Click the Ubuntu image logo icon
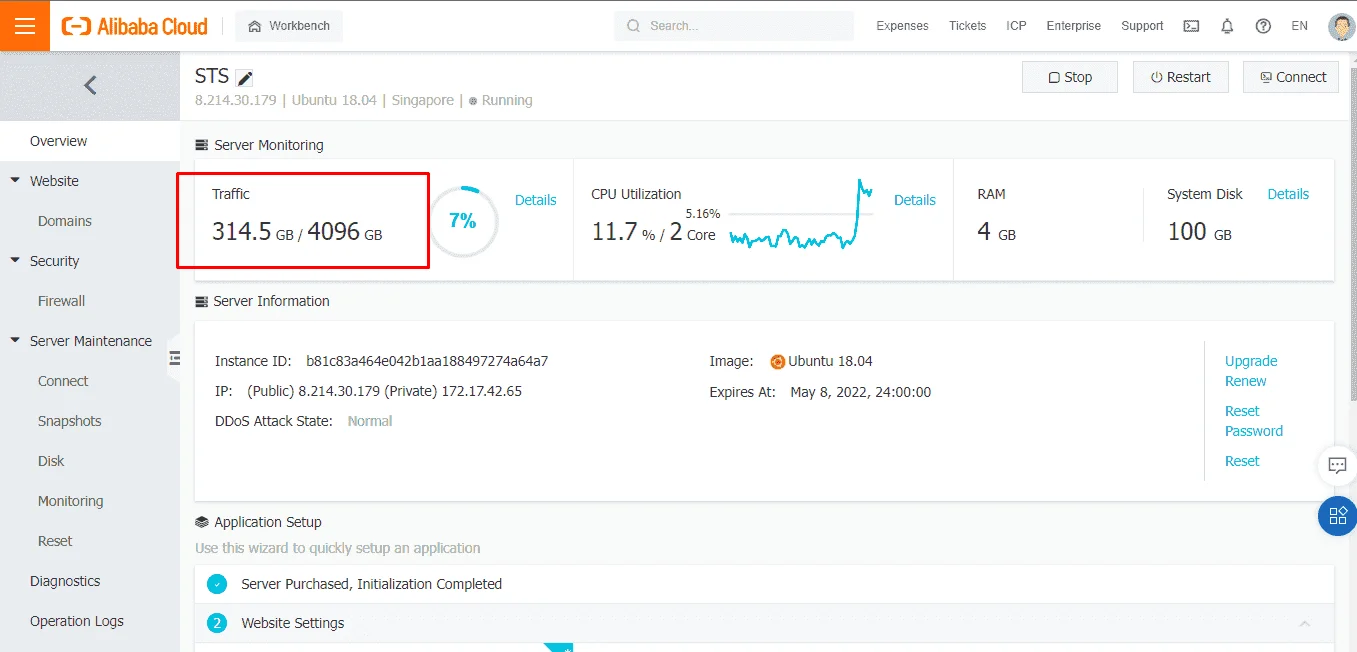This screenshot has height=652, width=1357. pos(778,362)
